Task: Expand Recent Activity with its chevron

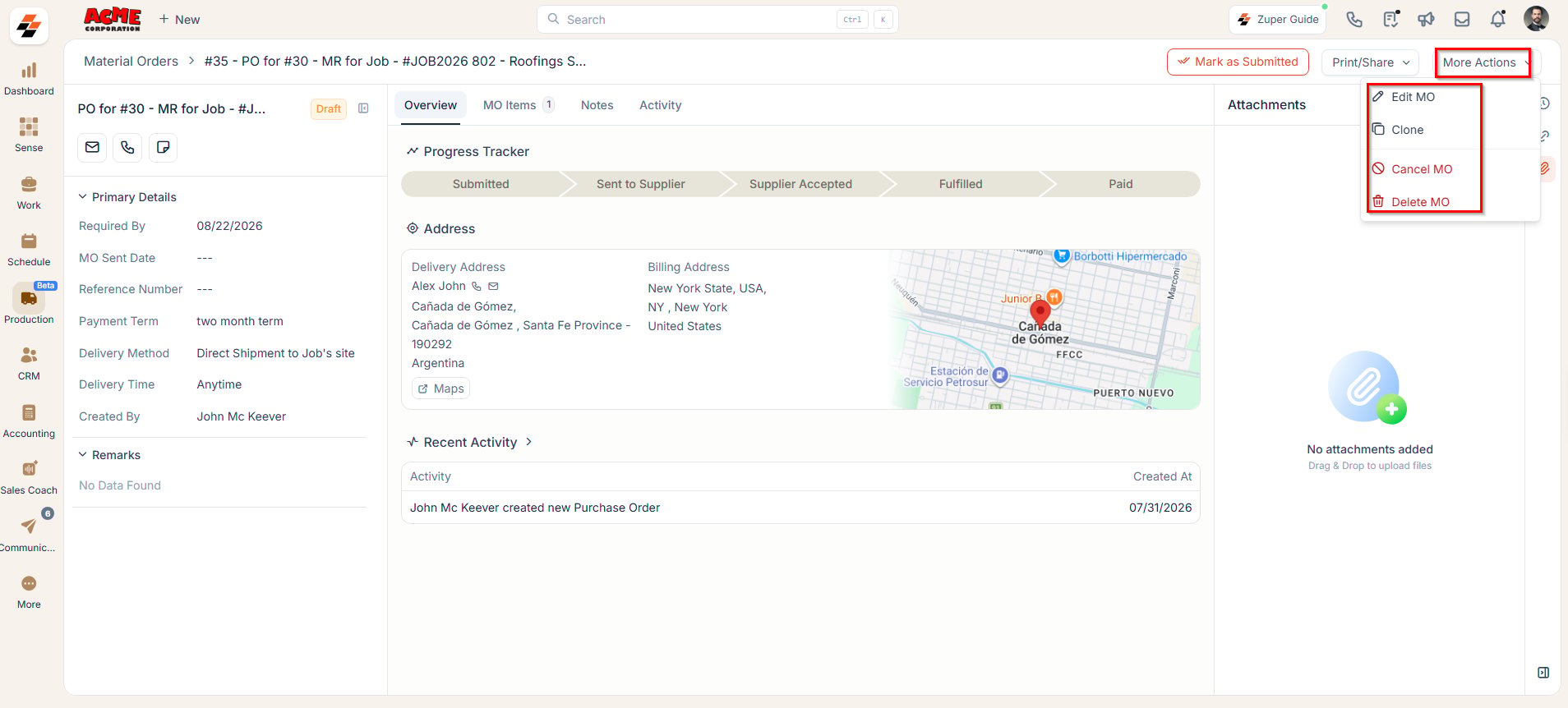Action: click(x=529, y=442)
